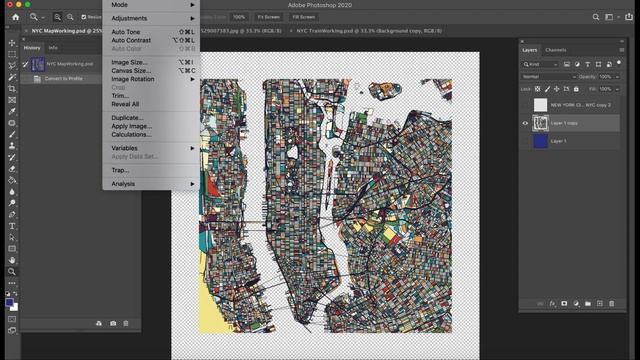Expand the Adjustments submenu
640x360 pixels.
(151, 18)
